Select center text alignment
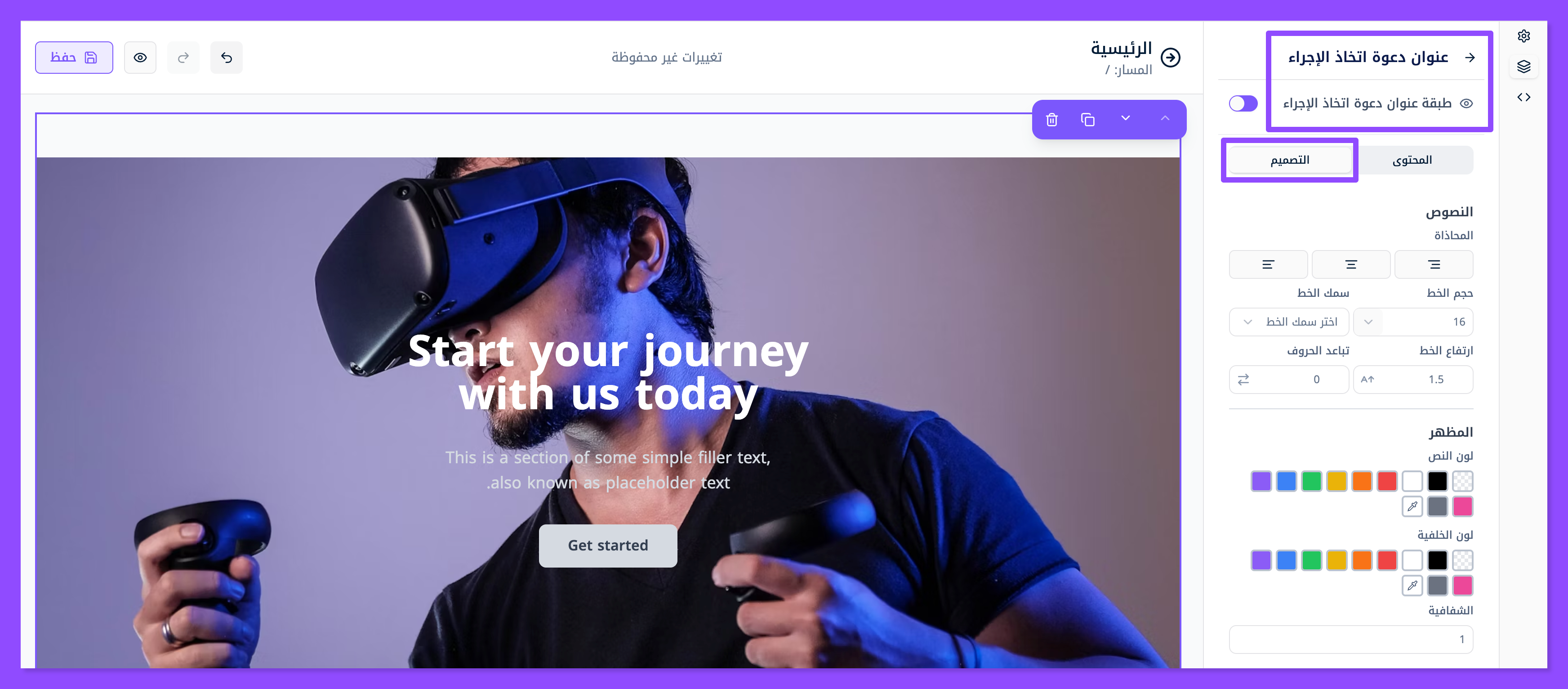The width and height of the screenshot is (1568, 689). click(1351, 264)
